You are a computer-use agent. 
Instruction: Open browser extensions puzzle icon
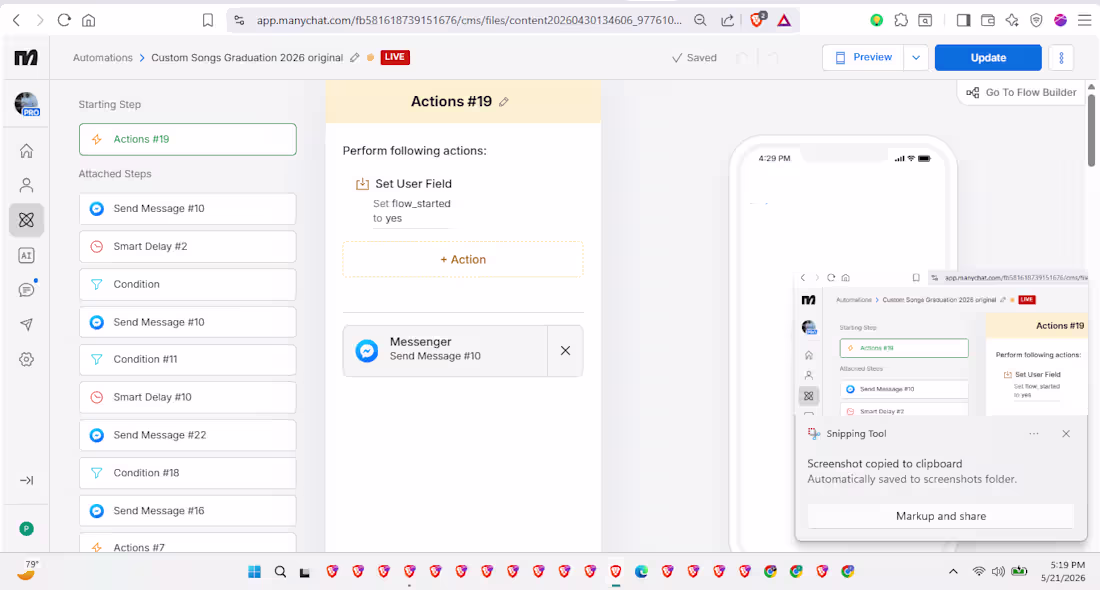[901, 20]
